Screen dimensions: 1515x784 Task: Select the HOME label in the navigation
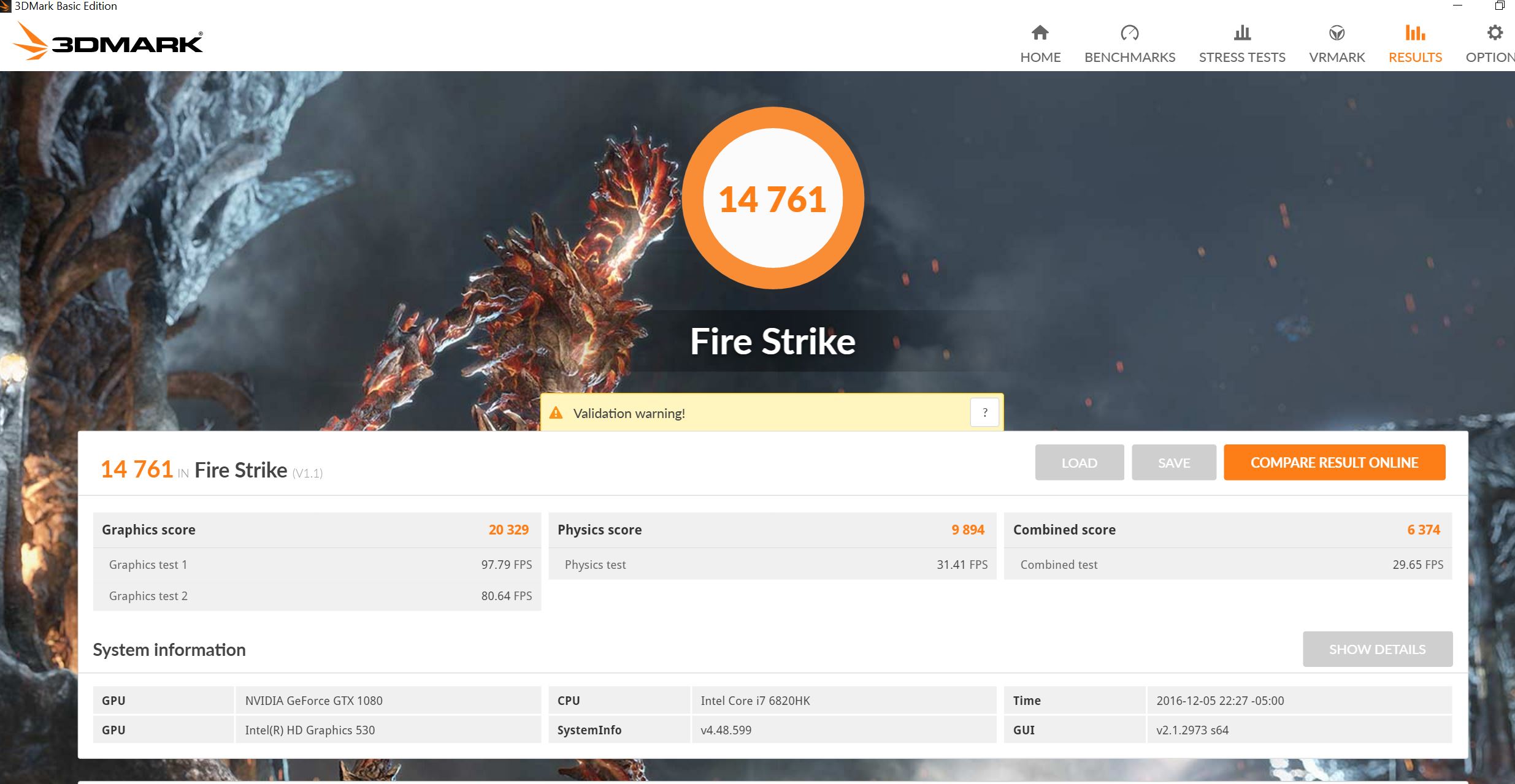(x=1040, y=57)
